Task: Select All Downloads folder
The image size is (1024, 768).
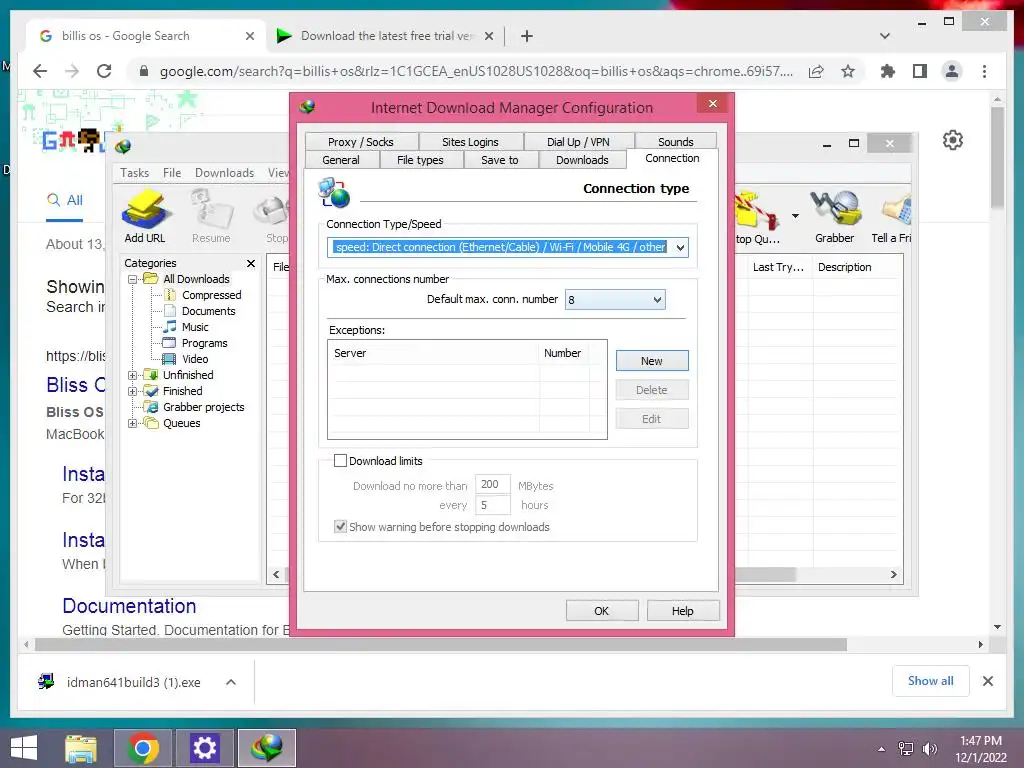Action: tap(196, 279)
